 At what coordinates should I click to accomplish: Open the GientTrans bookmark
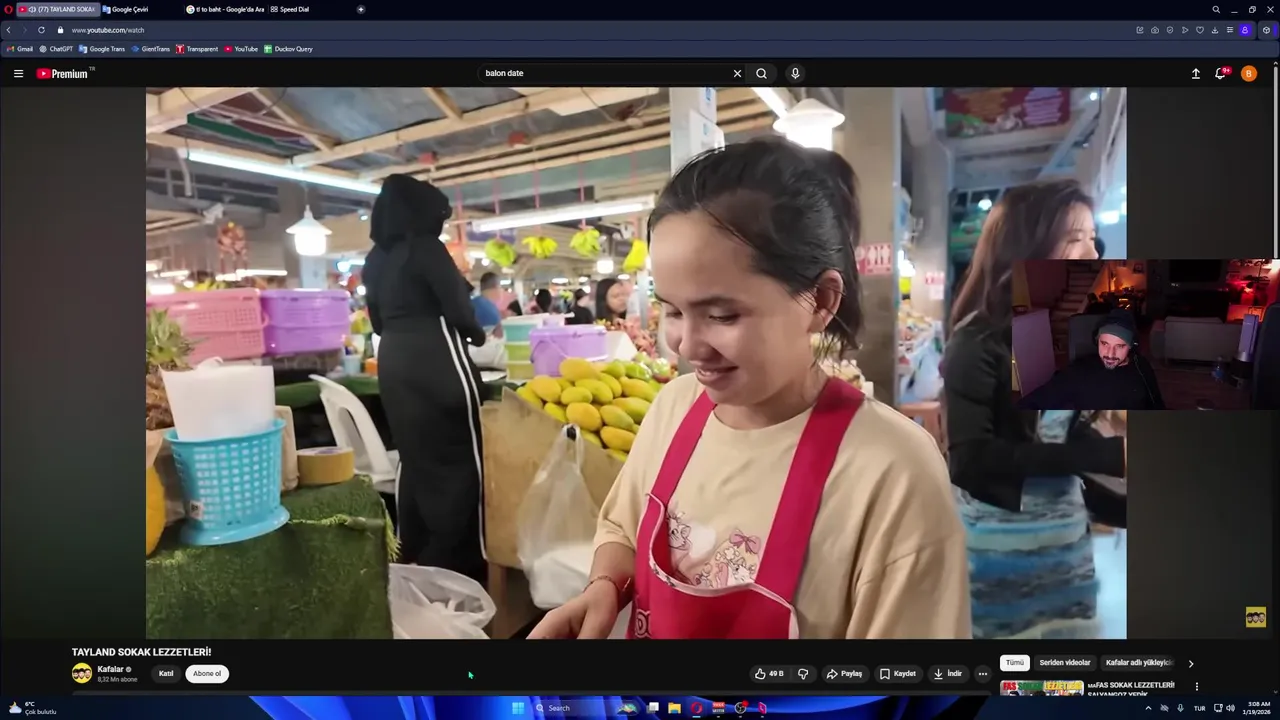coord(151,49)
